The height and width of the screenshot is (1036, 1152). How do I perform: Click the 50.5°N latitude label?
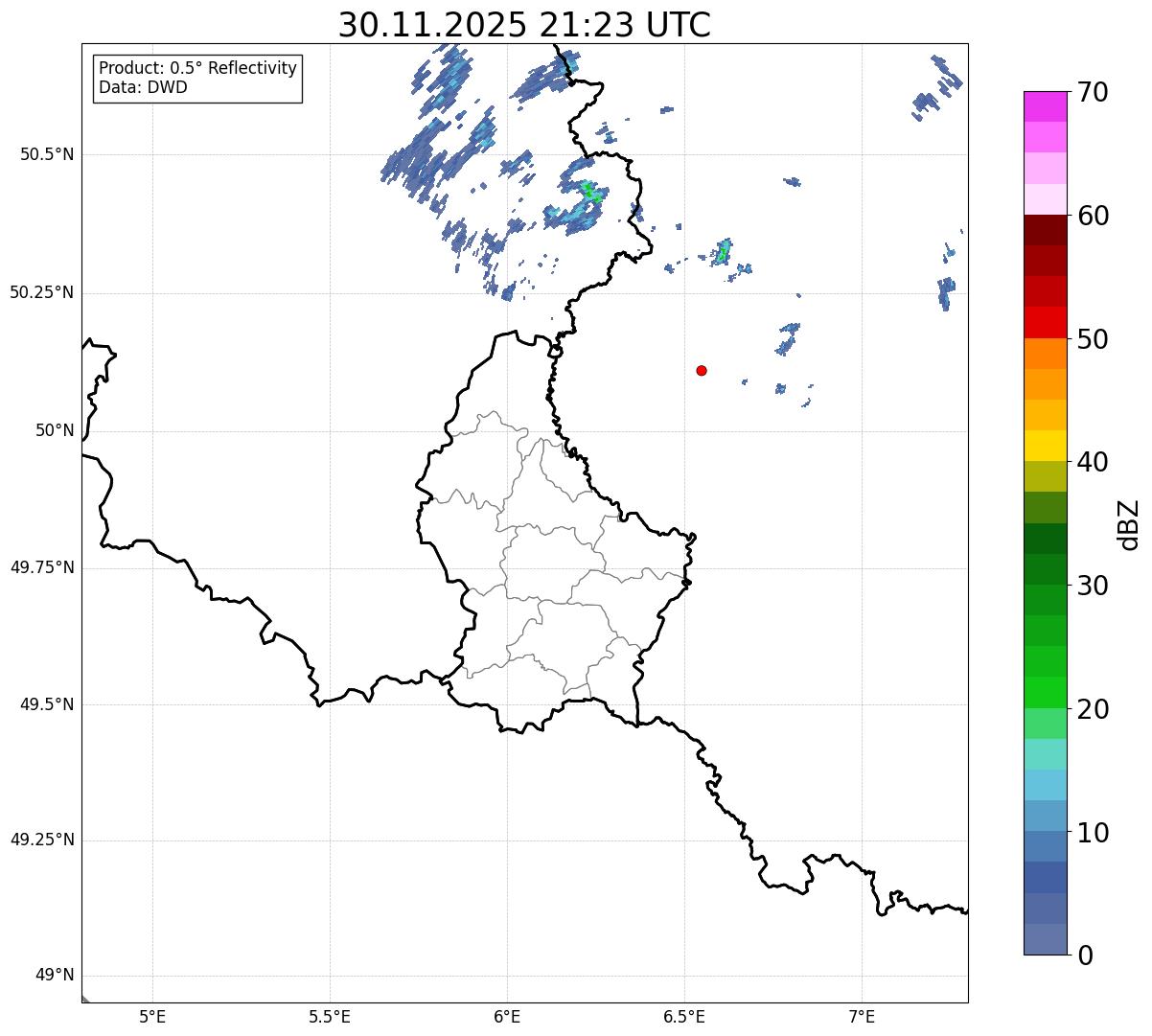click(47, 154)
